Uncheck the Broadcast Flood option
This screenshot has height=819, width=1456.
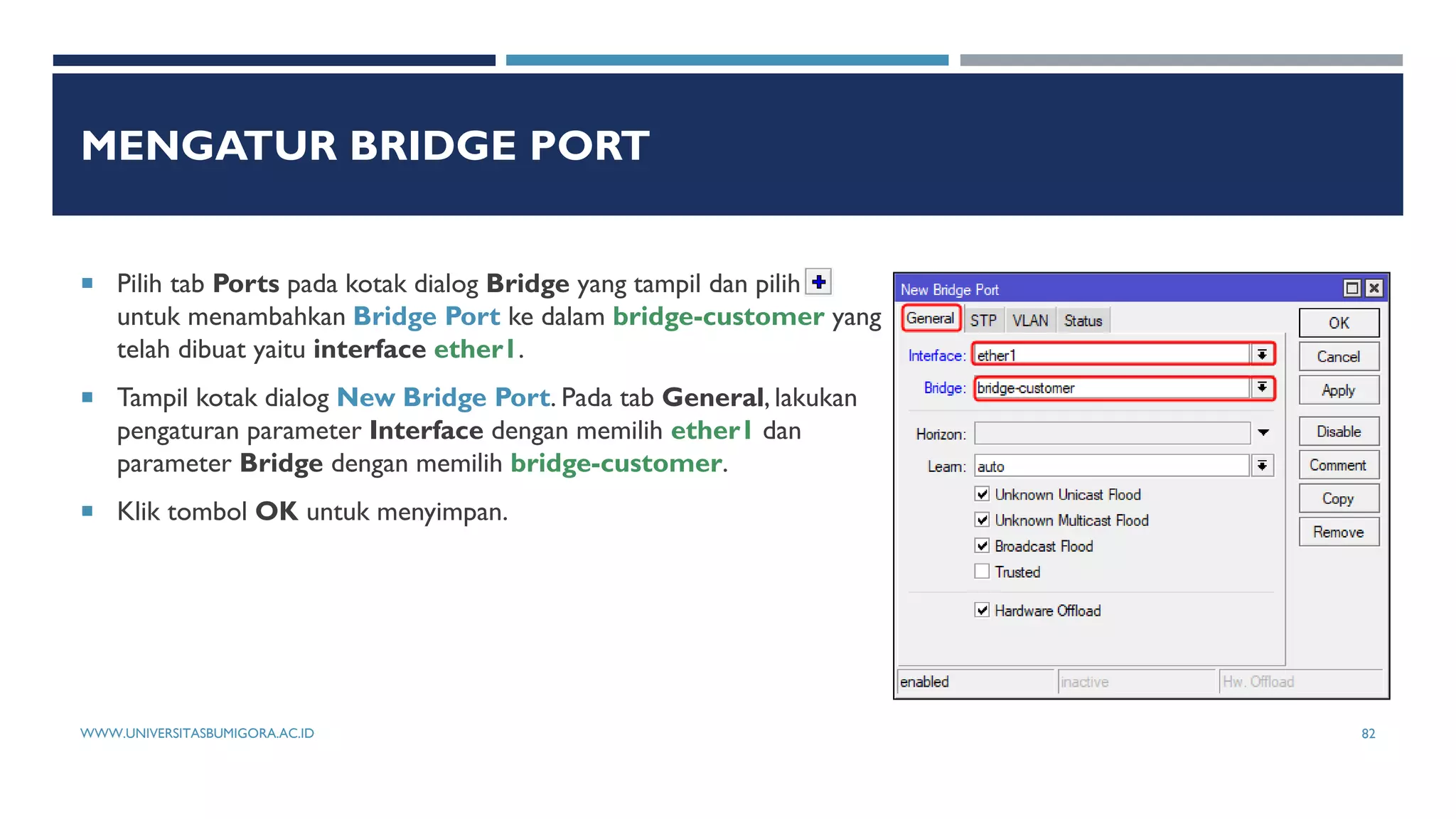(982, 545)
